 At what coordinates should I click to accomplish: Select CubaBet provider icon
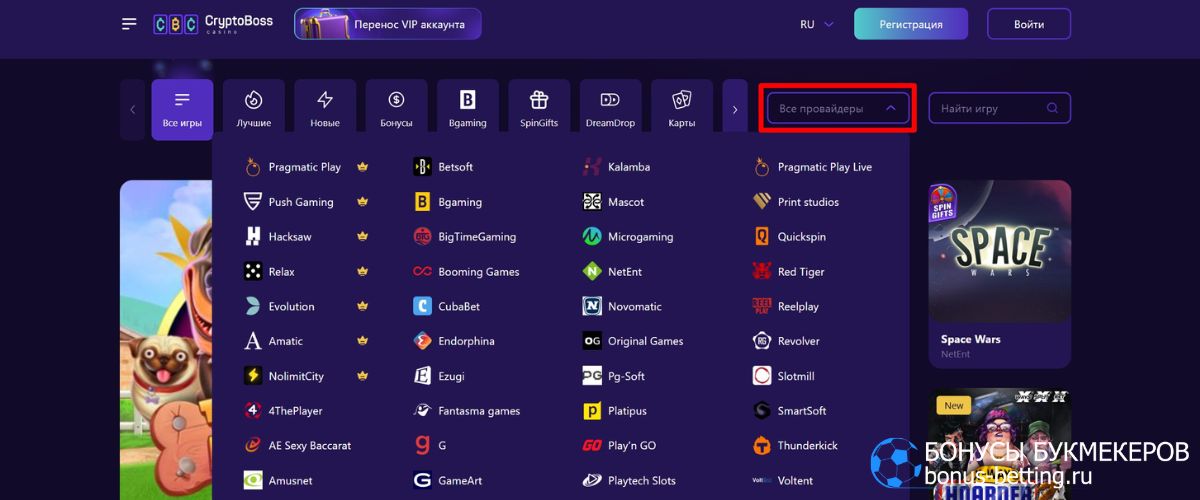pos(422,306)
